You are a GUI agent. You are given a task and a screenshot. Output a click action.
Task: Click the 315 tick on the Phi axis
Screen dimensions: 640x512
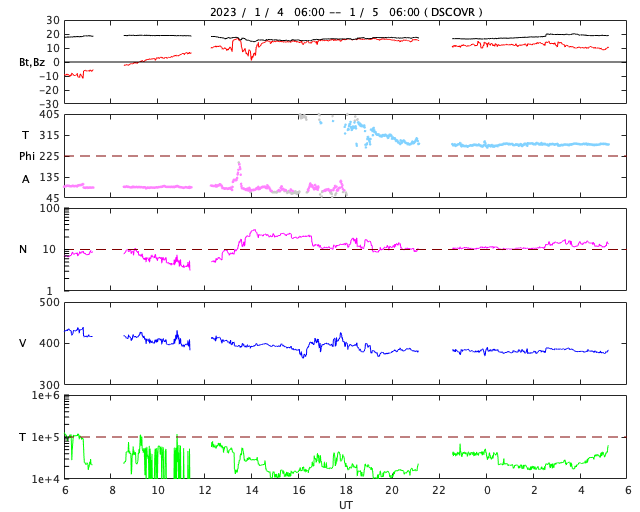click(x=49, y=135)
